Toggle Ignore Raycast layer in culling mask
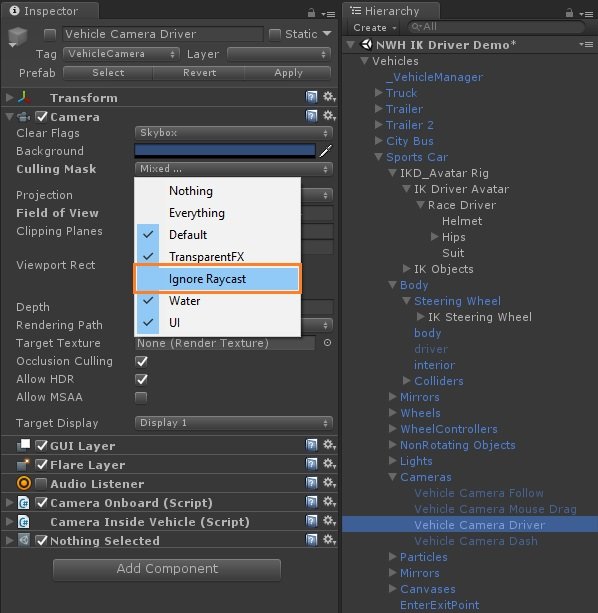Image resolution: width=598 pixels, height=613 pixels. pyautogui.click(x=218, y=279)
